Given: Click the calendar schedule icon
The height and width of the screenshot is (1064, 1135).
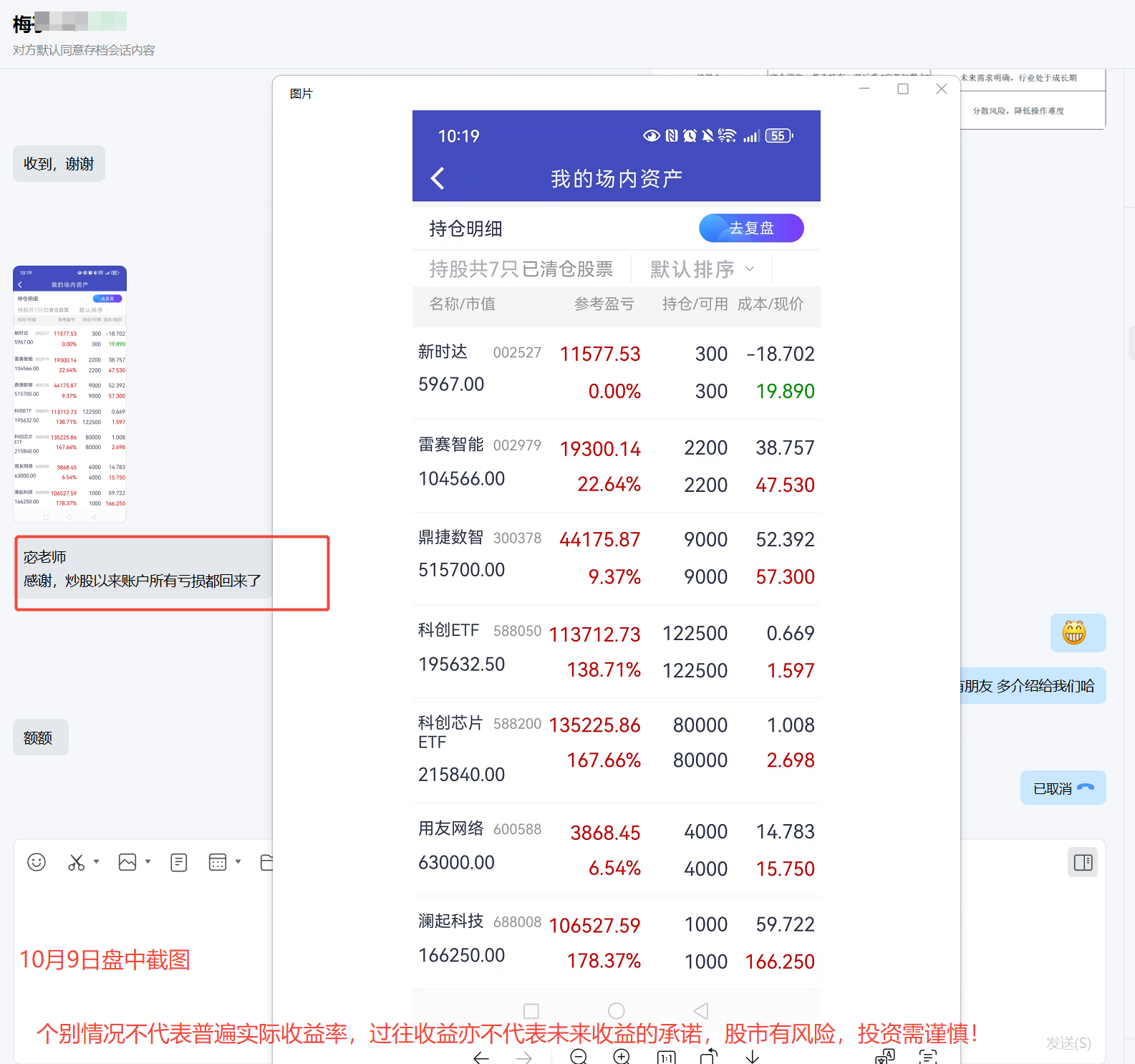Looking at the screenshot, I should (x=218, y=862).
